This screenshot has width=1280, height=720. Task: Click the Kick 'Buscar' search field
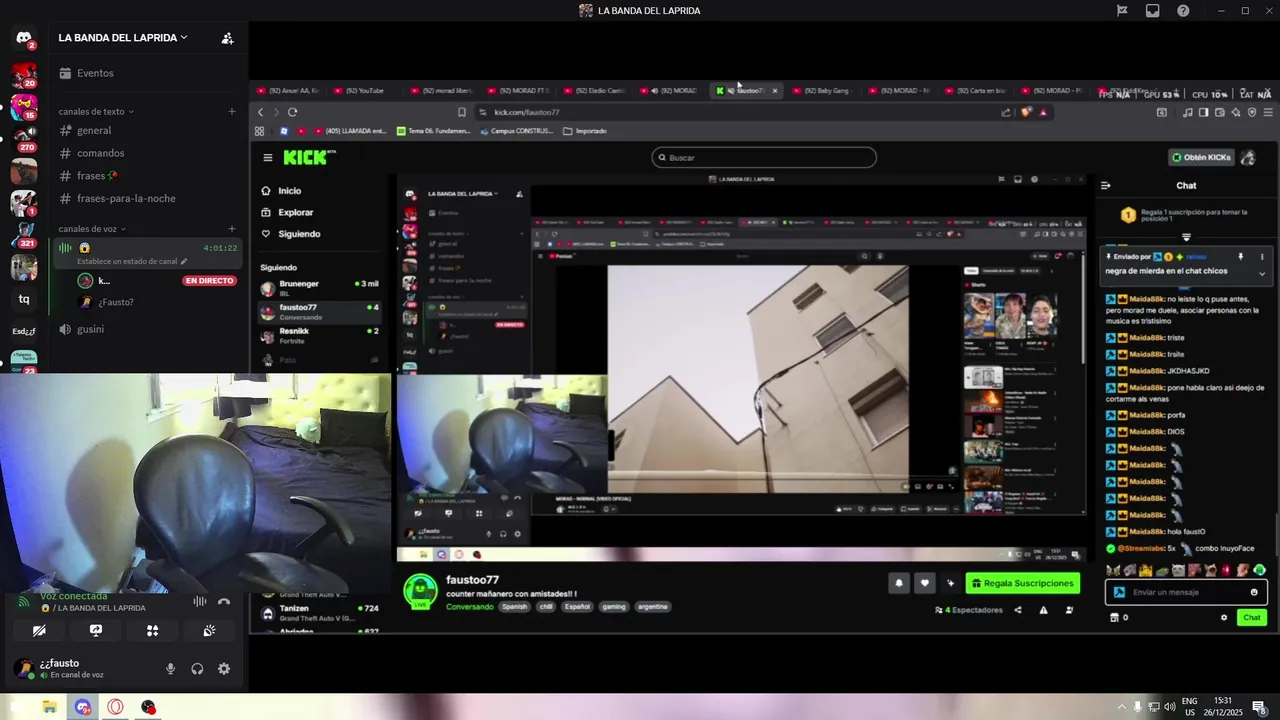[x=764, y=157]
